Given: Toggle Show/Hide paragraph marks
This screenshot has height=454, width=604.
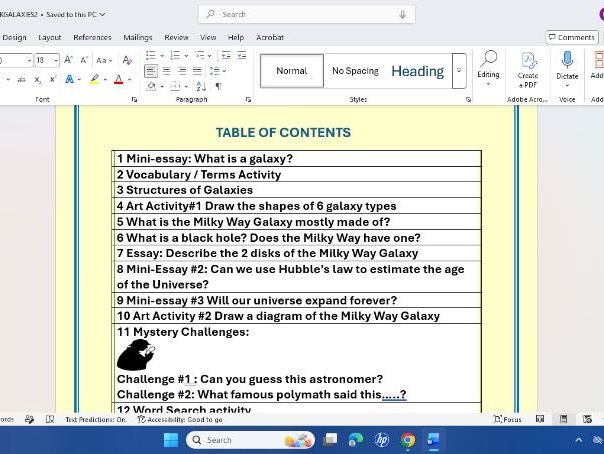Looking at the screenshot, I should click(218, 86).
